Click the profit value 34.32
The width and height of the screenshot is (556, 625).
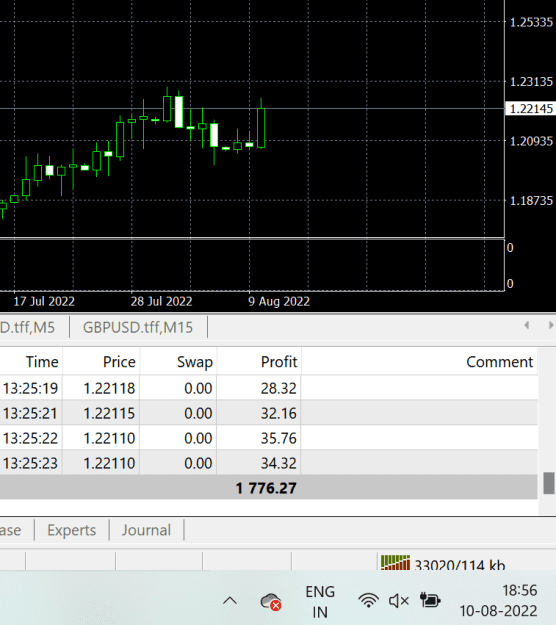(x=279, y=463)
